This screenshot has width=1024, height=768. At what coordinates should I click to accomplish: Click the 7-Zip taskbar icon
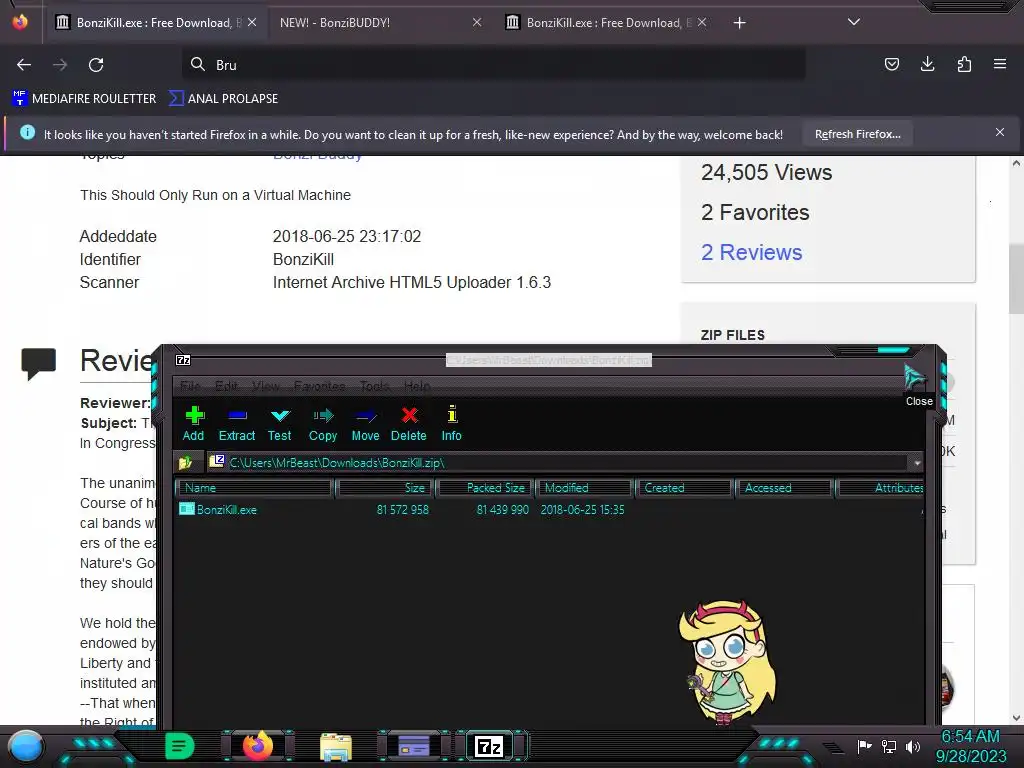[489, 746]
